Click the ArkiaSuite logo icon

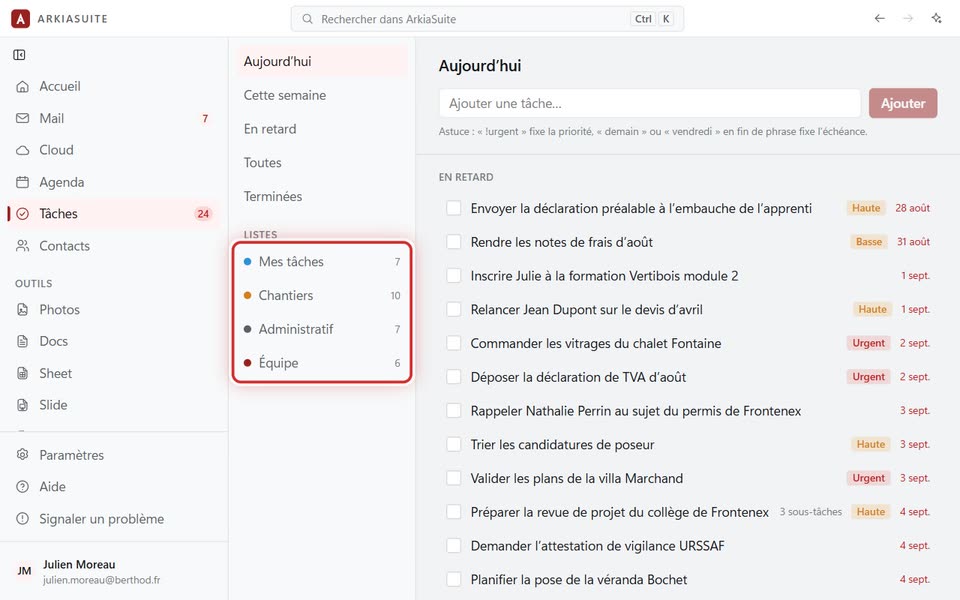point(20,19)
